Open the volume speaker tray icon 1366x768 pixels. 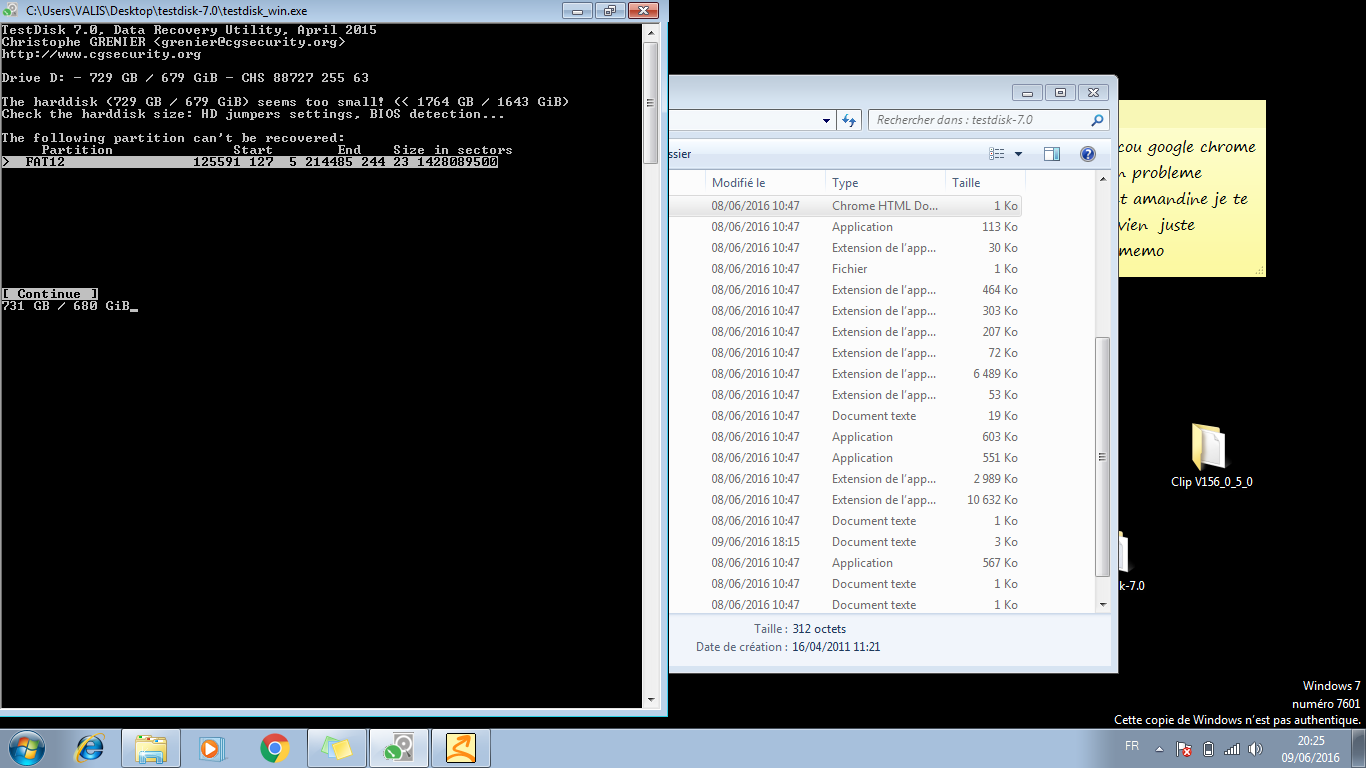(x=1256, y=748)
